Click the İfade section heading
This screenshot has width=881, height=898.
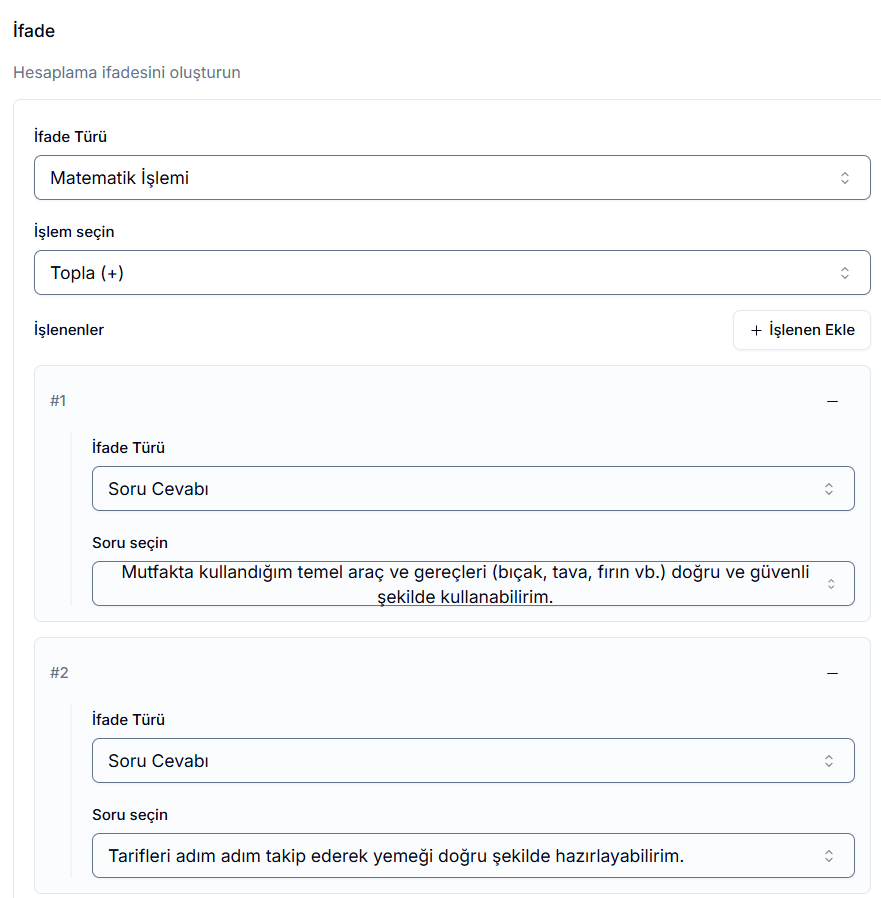(34, 31)
